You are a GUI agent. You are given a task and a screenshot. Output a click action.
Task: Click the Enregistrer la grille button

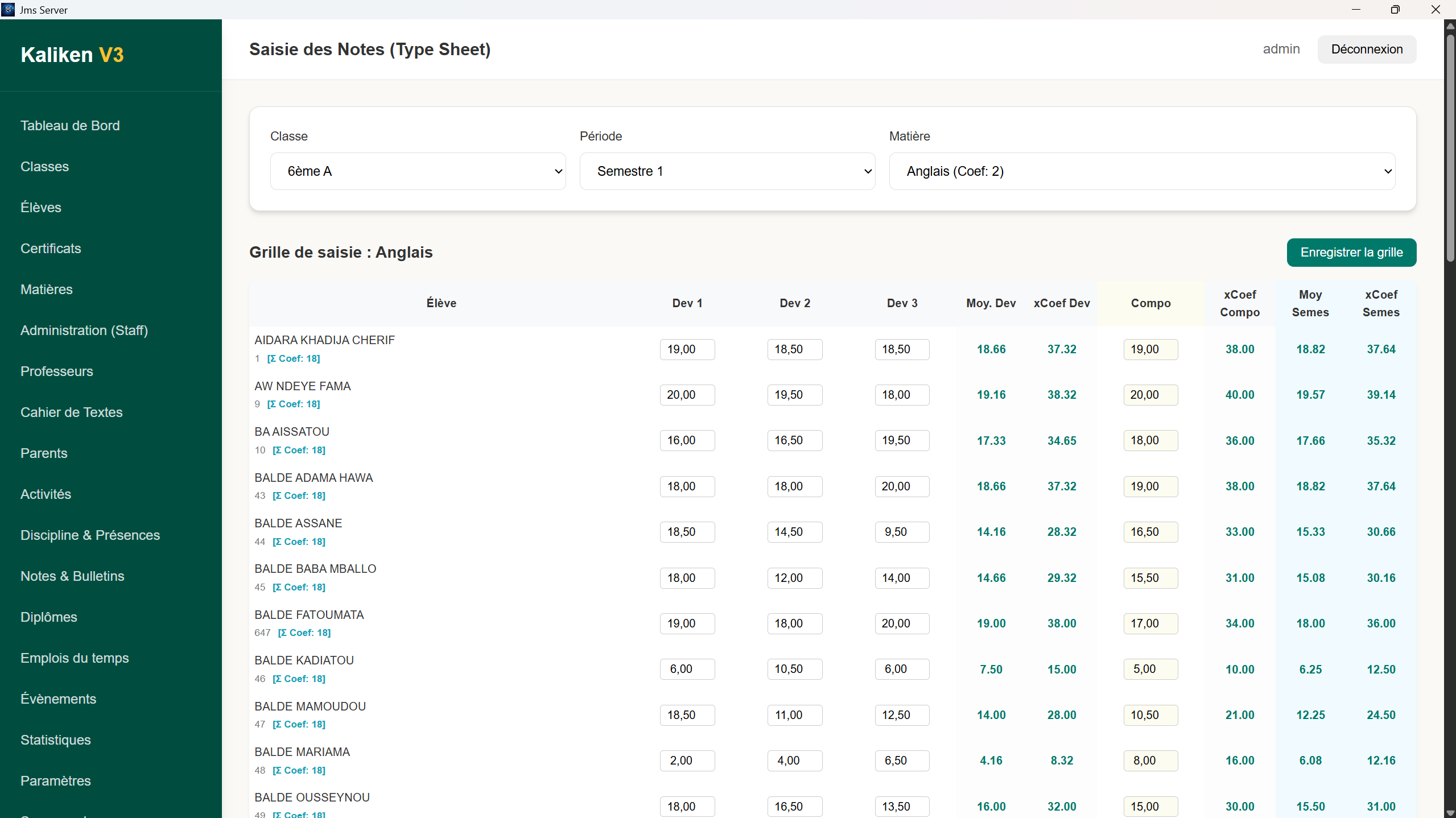pos(1351,253)
